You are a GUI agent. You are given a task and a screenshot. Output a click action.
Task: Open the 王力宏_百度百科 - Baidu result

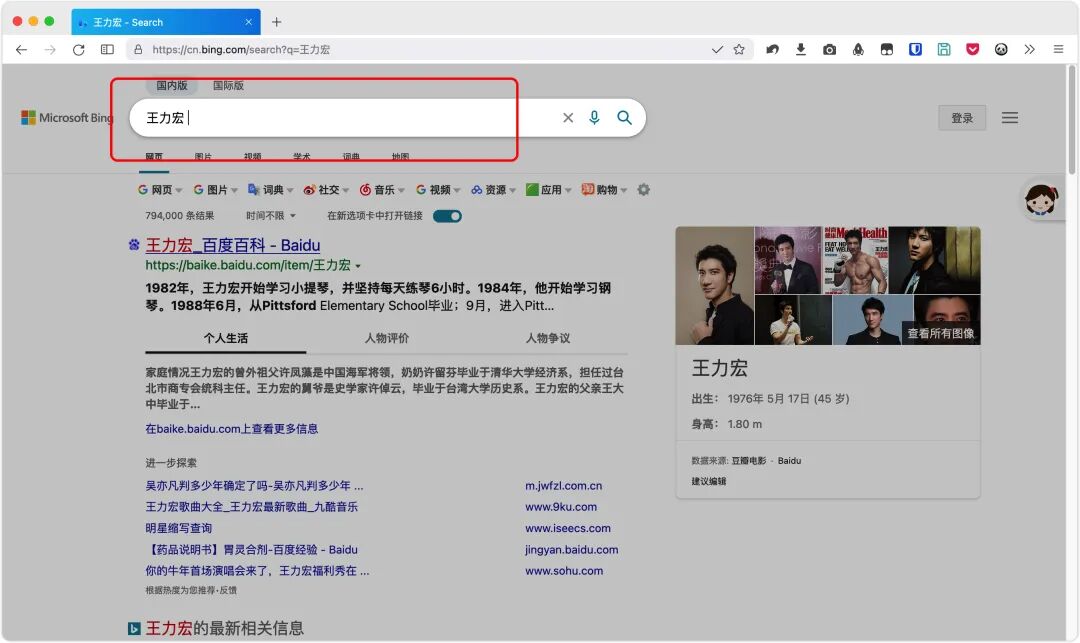pos(233,245)
